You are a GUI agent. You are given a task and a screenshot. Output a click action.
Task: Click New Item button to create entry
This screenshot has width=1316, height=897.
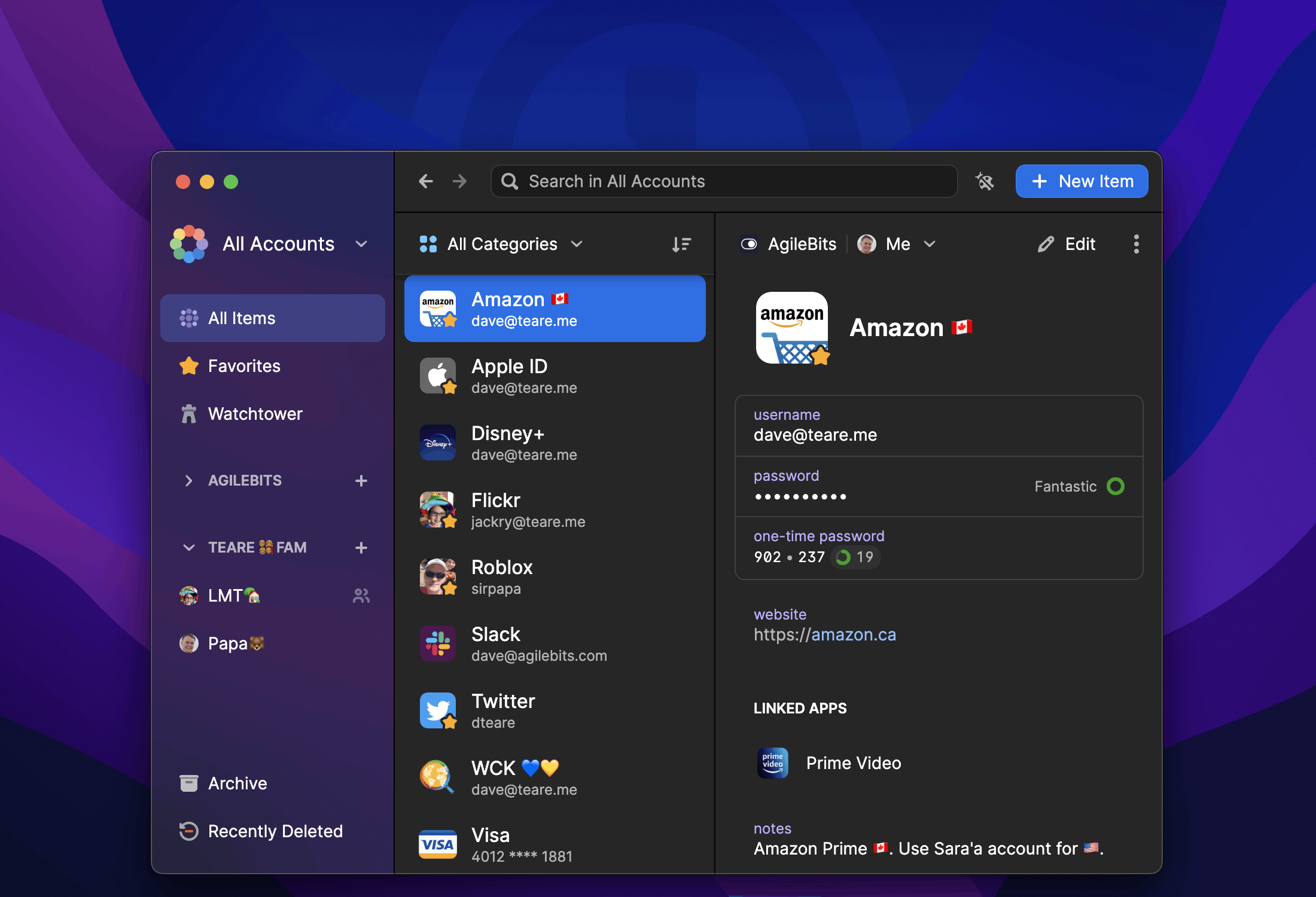[x=1082, y=180]
